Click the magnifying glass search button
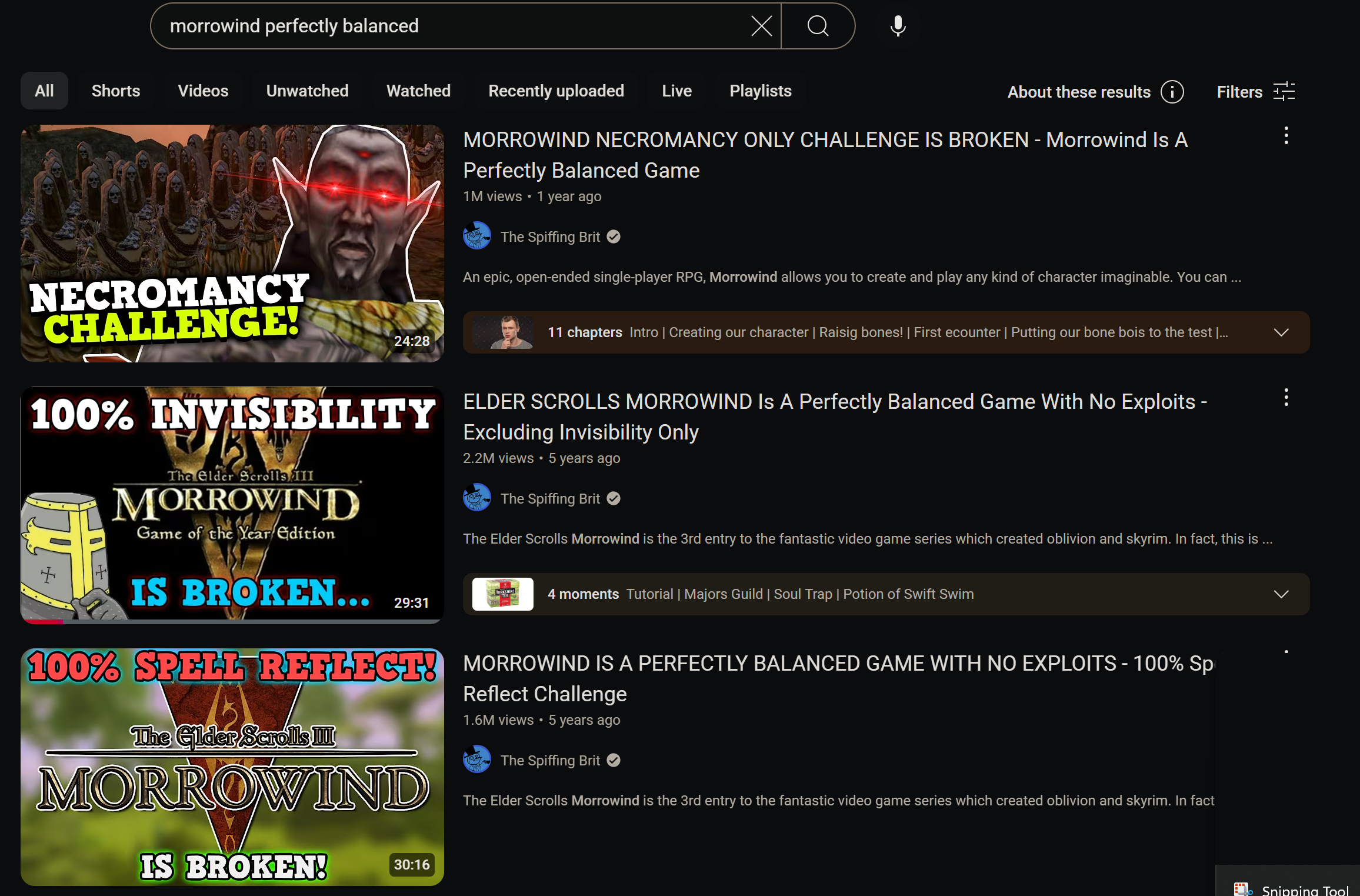This screenshot has width=1360, height=896. [x=818, y=26]
